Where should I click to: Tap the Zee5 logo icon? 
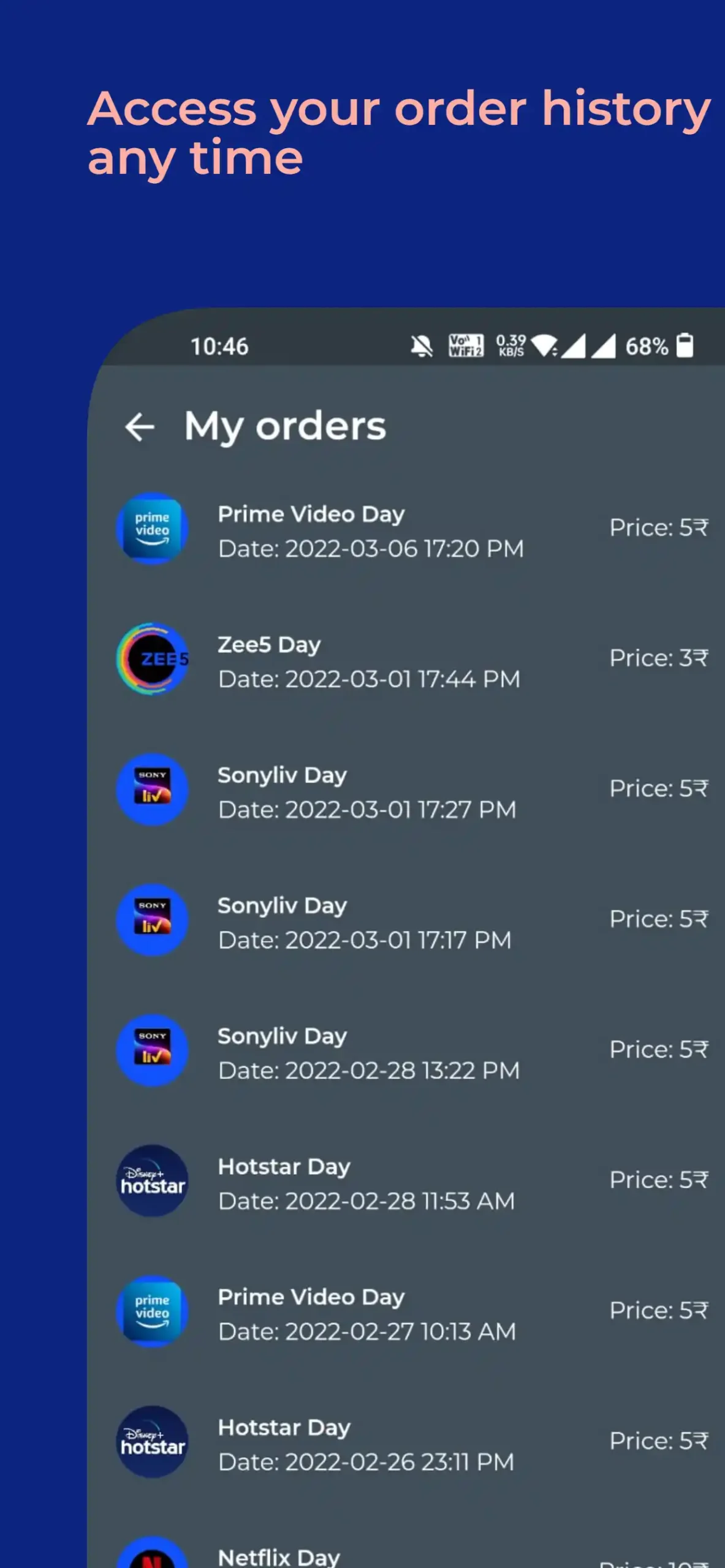tap(152, 659)
